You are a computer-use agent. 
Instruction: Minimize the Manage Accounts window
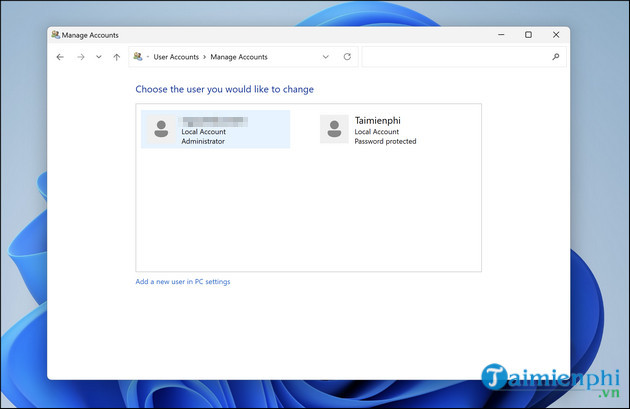[501, 35]
